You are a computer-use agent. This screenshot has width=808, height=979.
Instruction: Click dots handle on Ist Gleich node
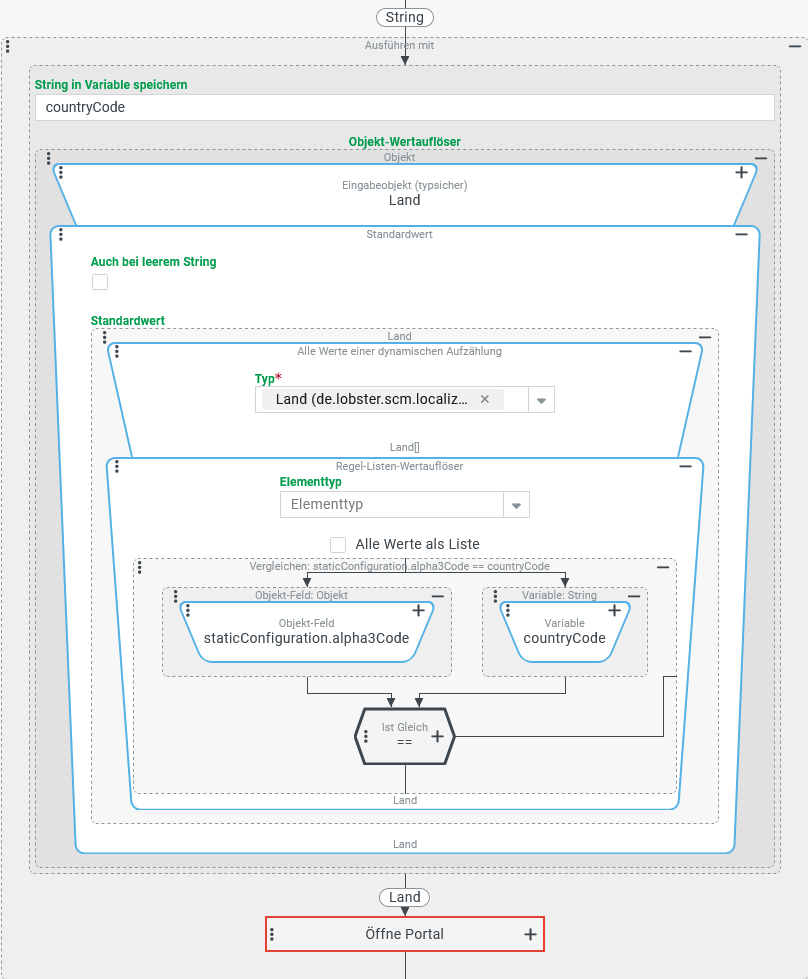tap(366, 736)
